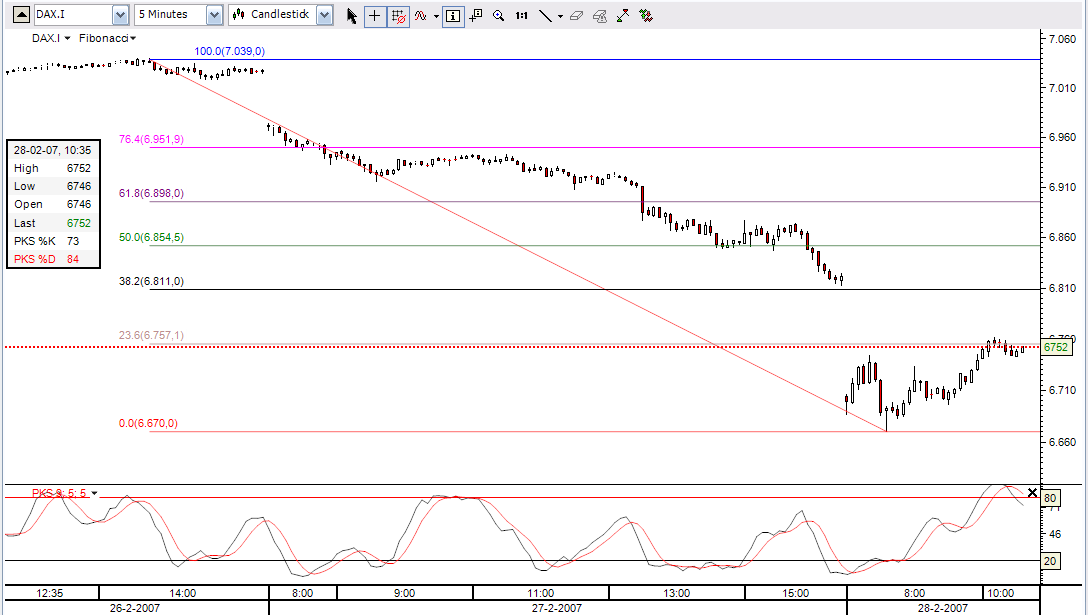Select the arrow pointer tool

[352, 15]
